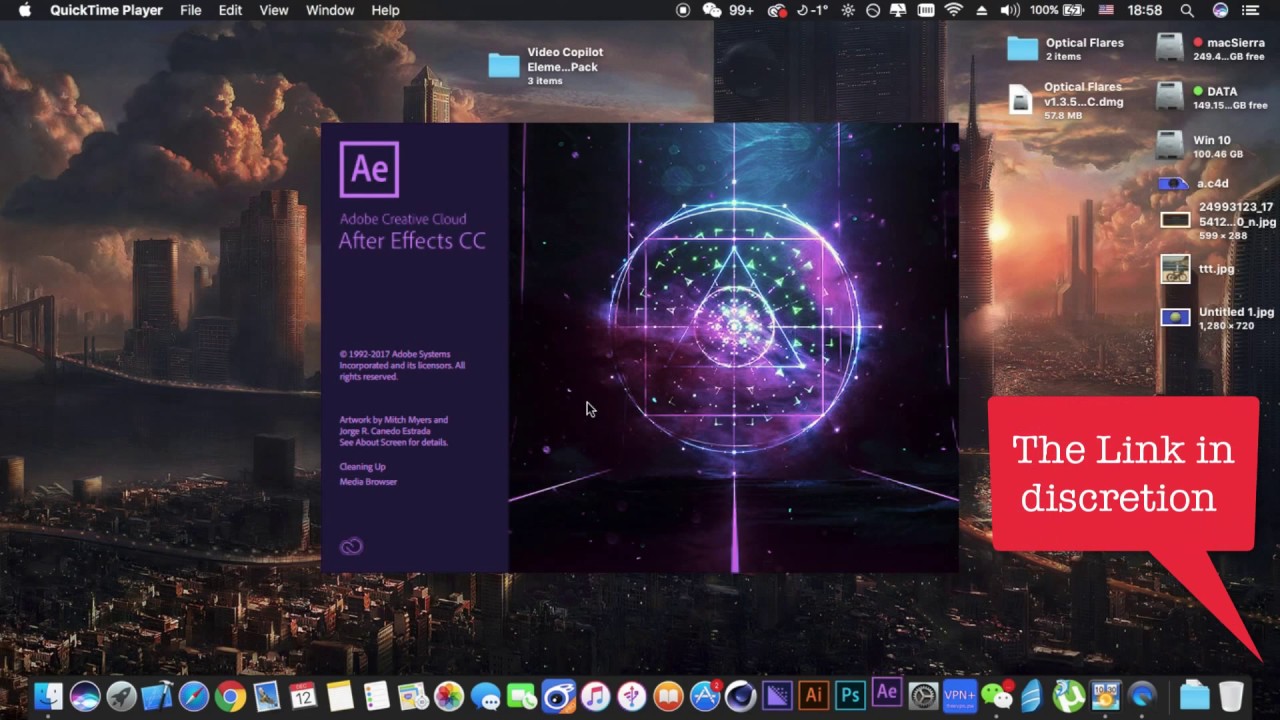Open the Window menu
The image size is (1280, 720).
pos(329,10)
